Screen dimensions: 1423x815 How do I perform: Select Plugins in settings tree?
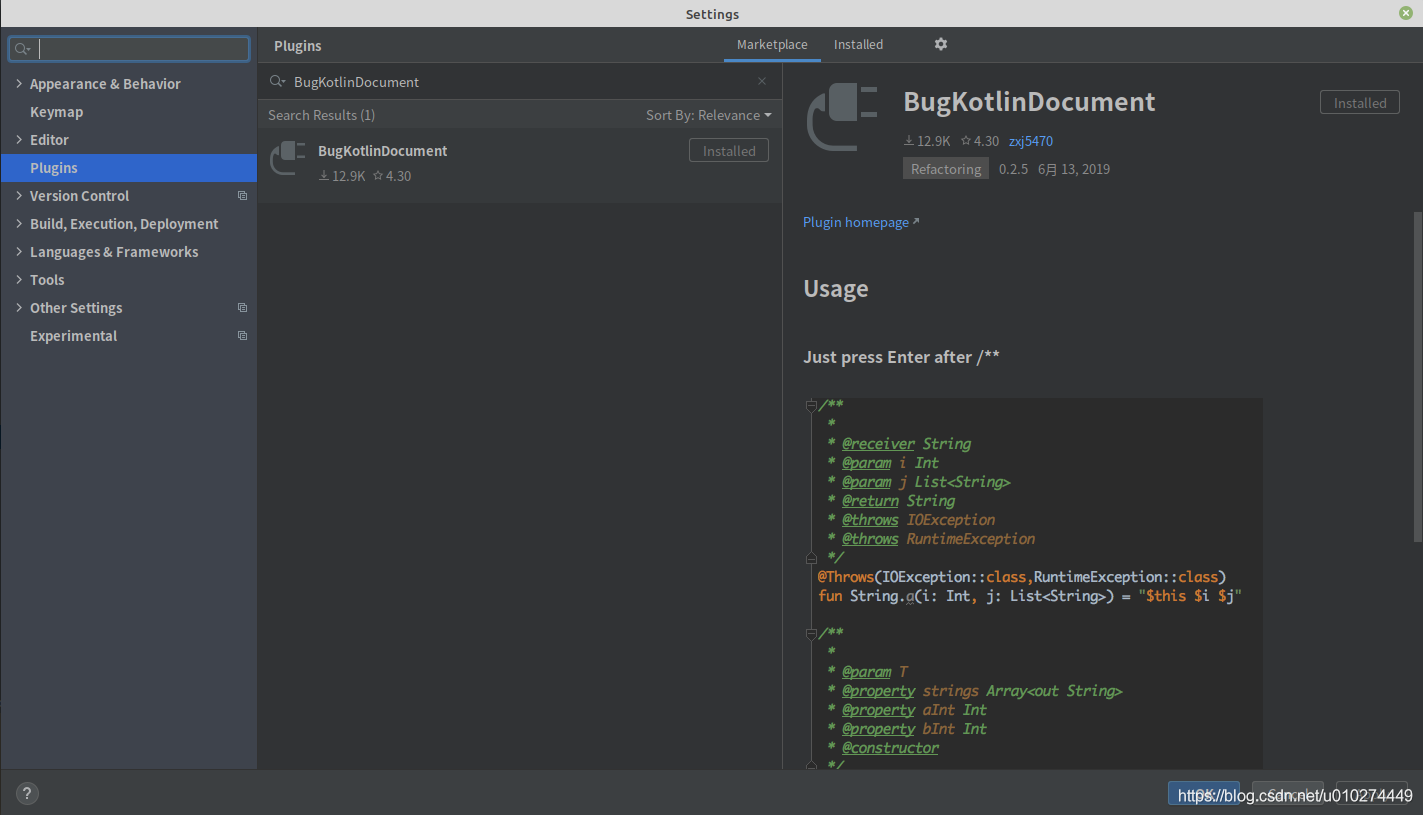(x=128, y=168)
